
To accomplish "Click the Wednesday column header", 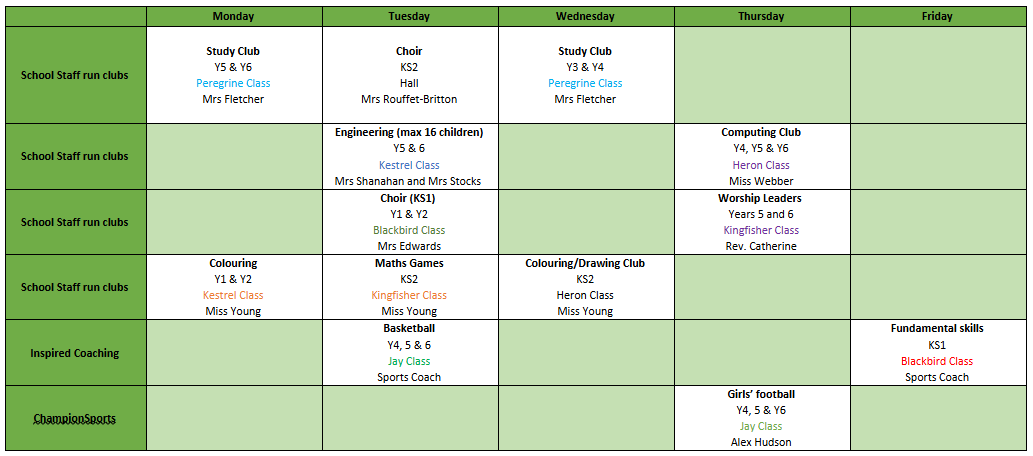I will coord(585,16).
